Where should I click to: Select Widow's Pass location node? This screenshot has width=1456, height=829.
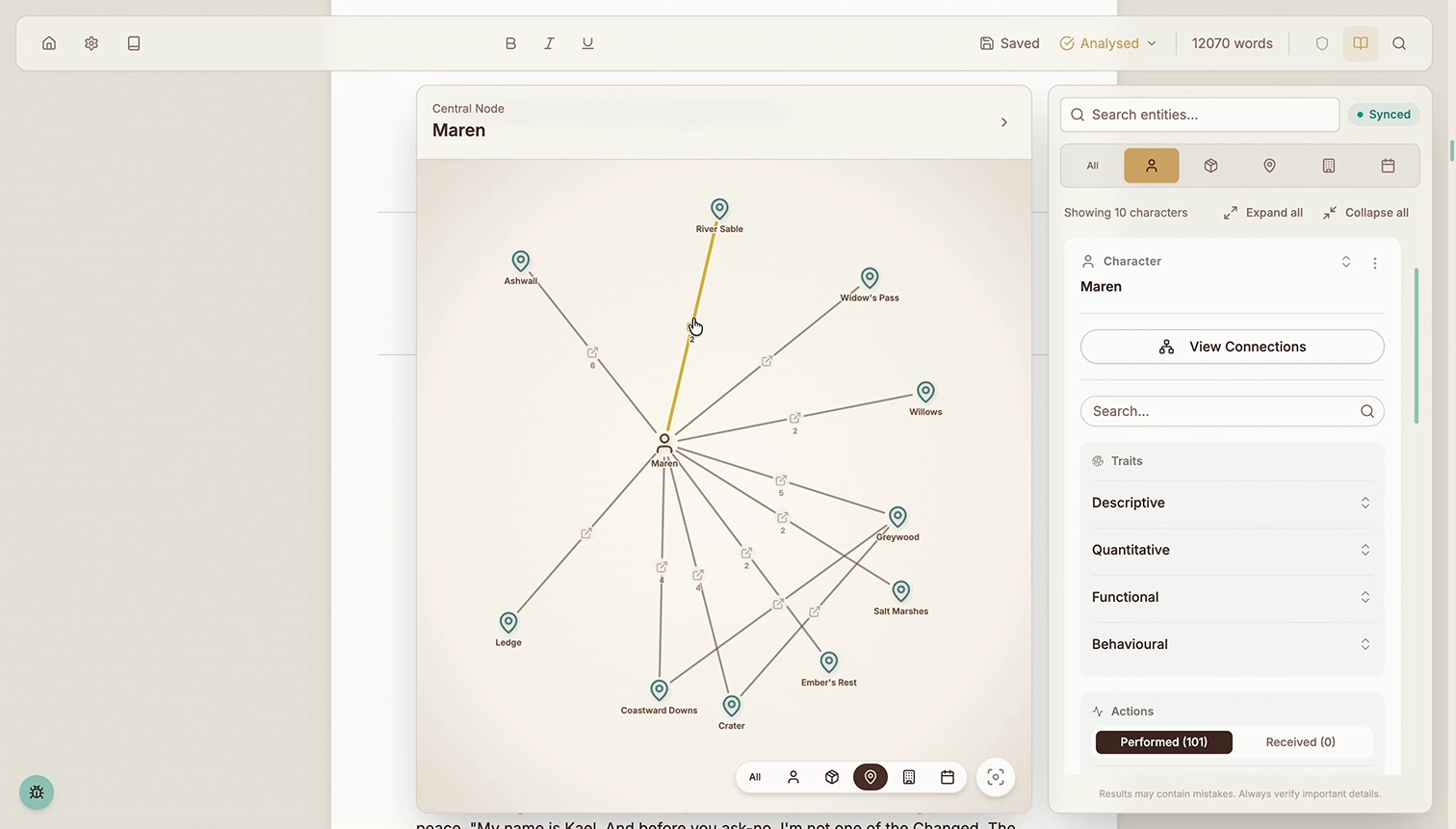870,277
